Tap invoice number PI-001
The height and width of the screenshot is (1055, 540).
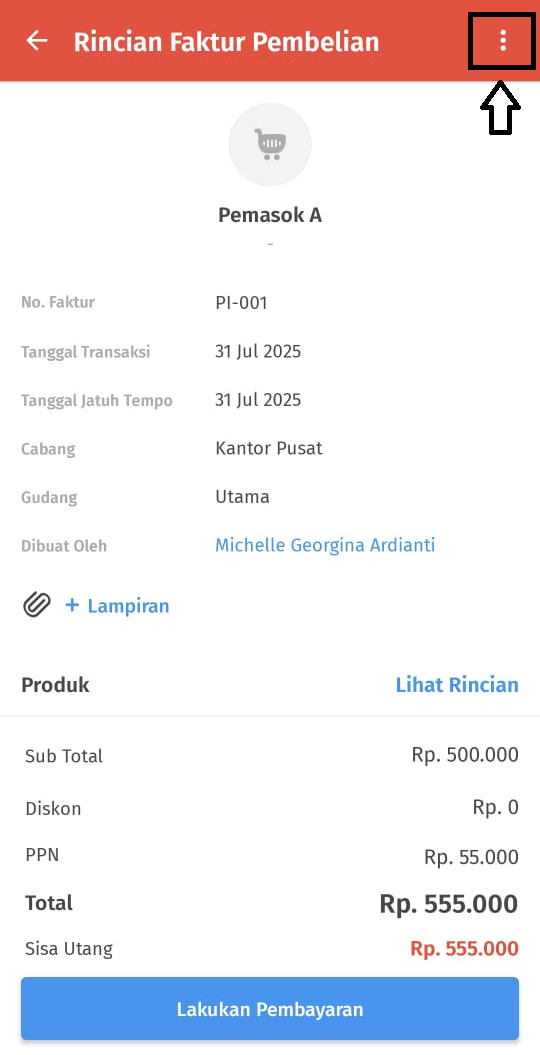tap(241, 303)
